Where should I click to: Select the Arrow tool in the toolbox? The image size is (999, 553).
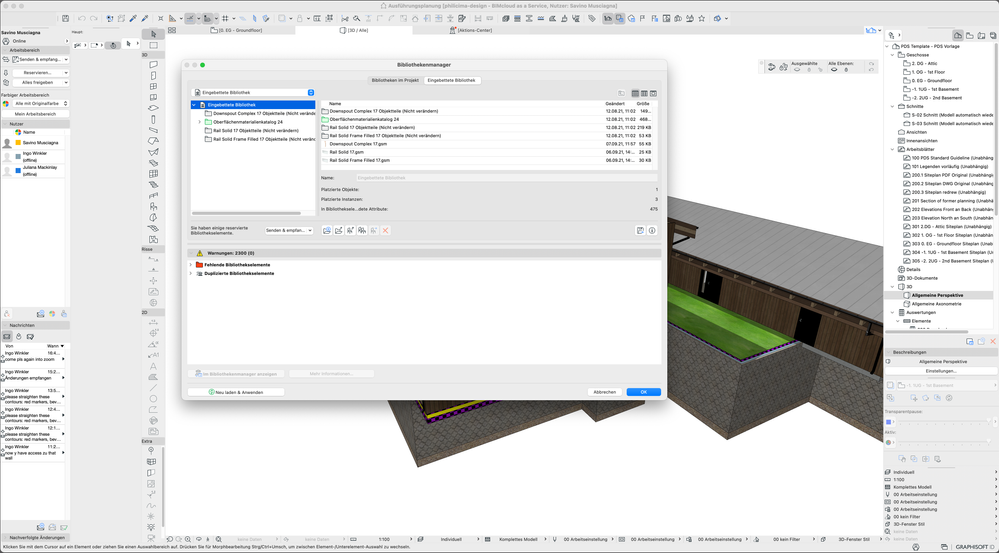153,34
